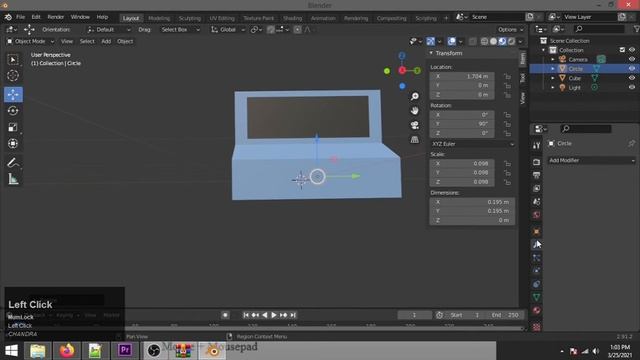Activate the Rotate tool
Viewport: 640px width, 360px height.
[13, 111]
